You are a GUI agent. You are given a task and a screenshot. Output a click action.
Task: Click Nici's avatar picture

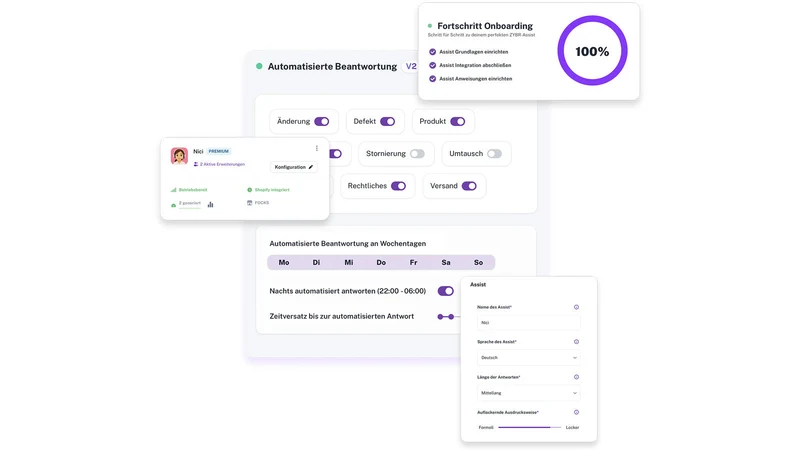click(x=179, y=156)
